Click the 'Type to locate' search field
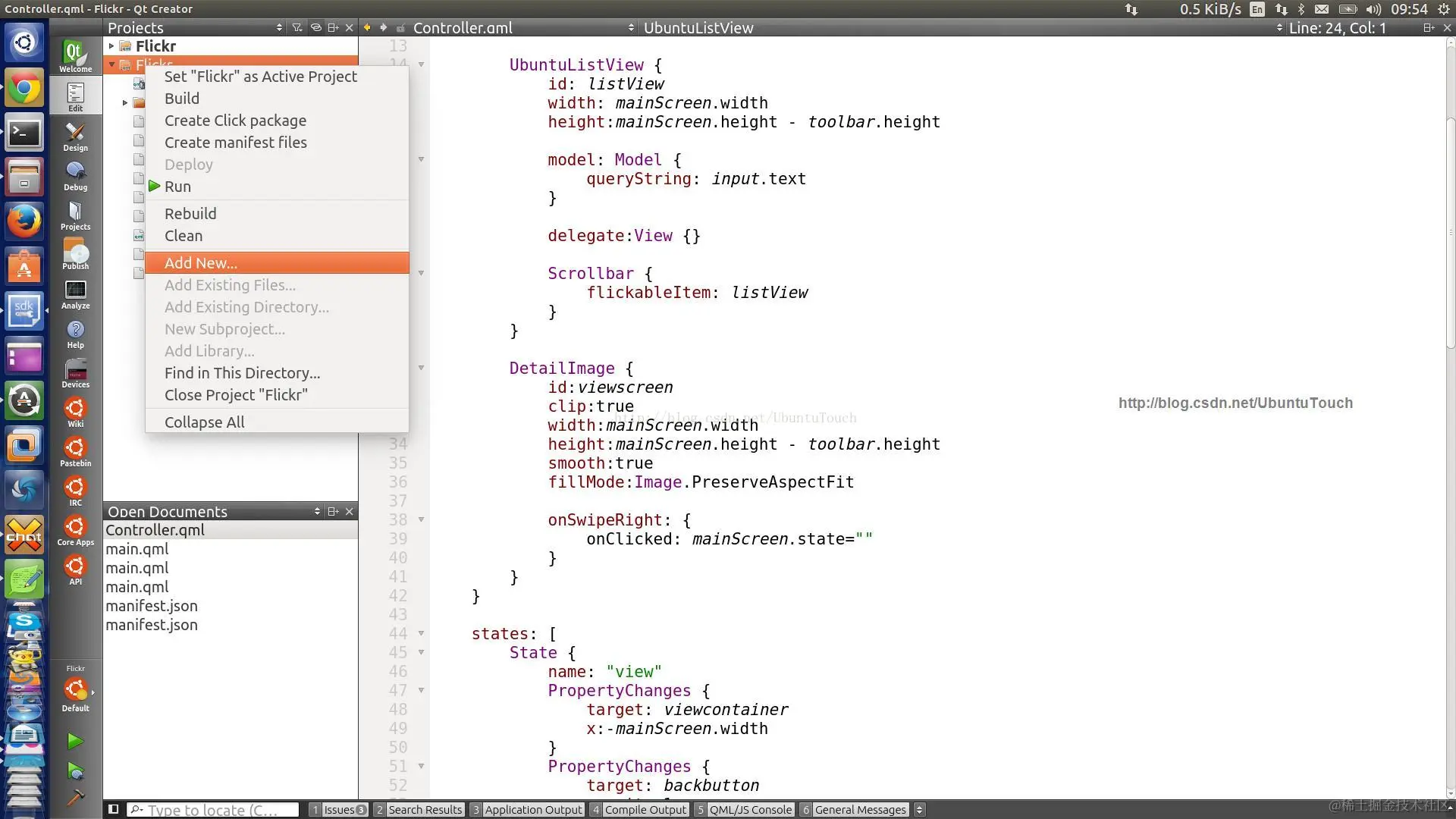Screen dimensions: 1456x819 coord(213,809)
